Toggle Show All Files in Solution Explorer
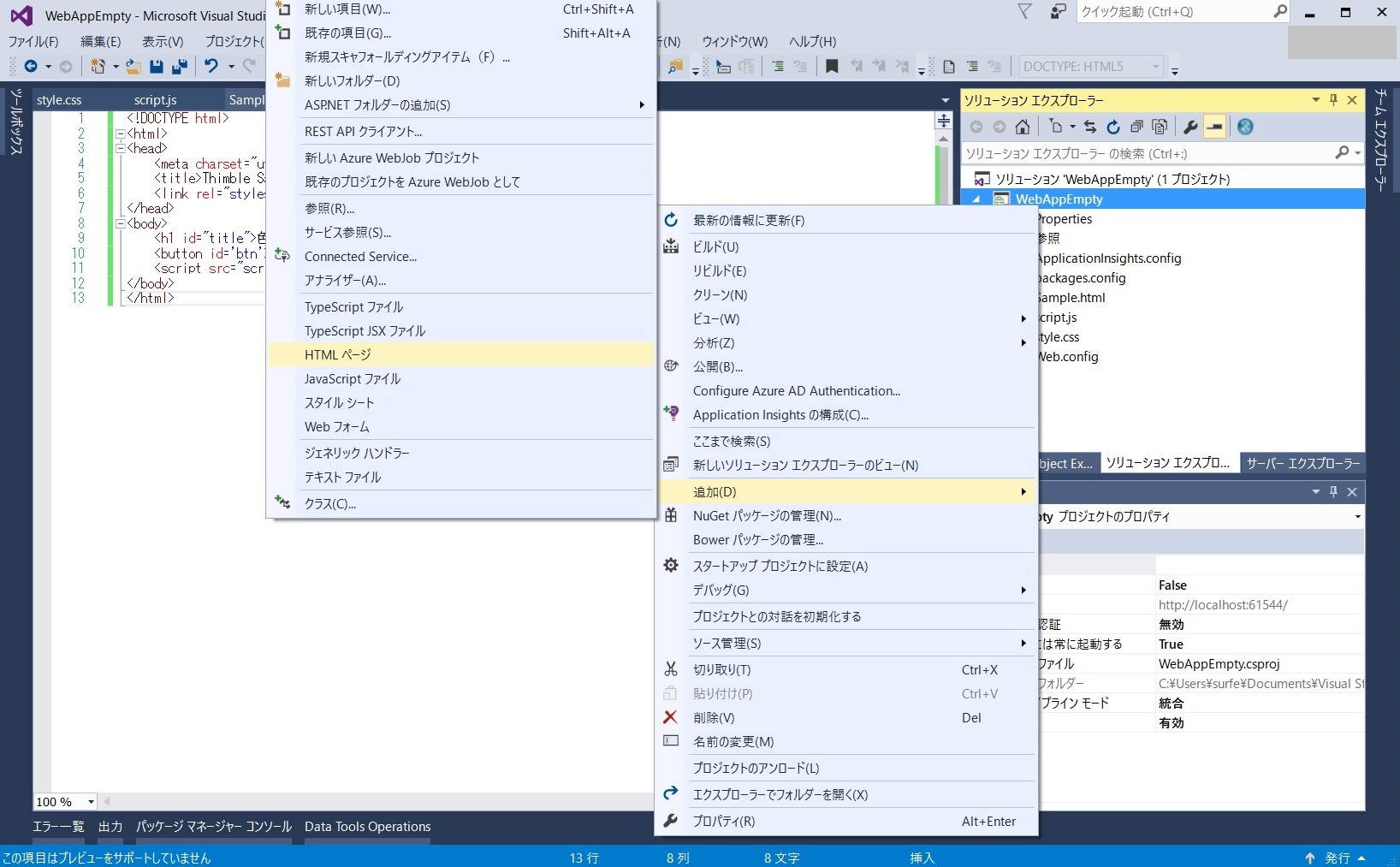The height and width of the screenshot is (867, 1400). pos(1160,127)
